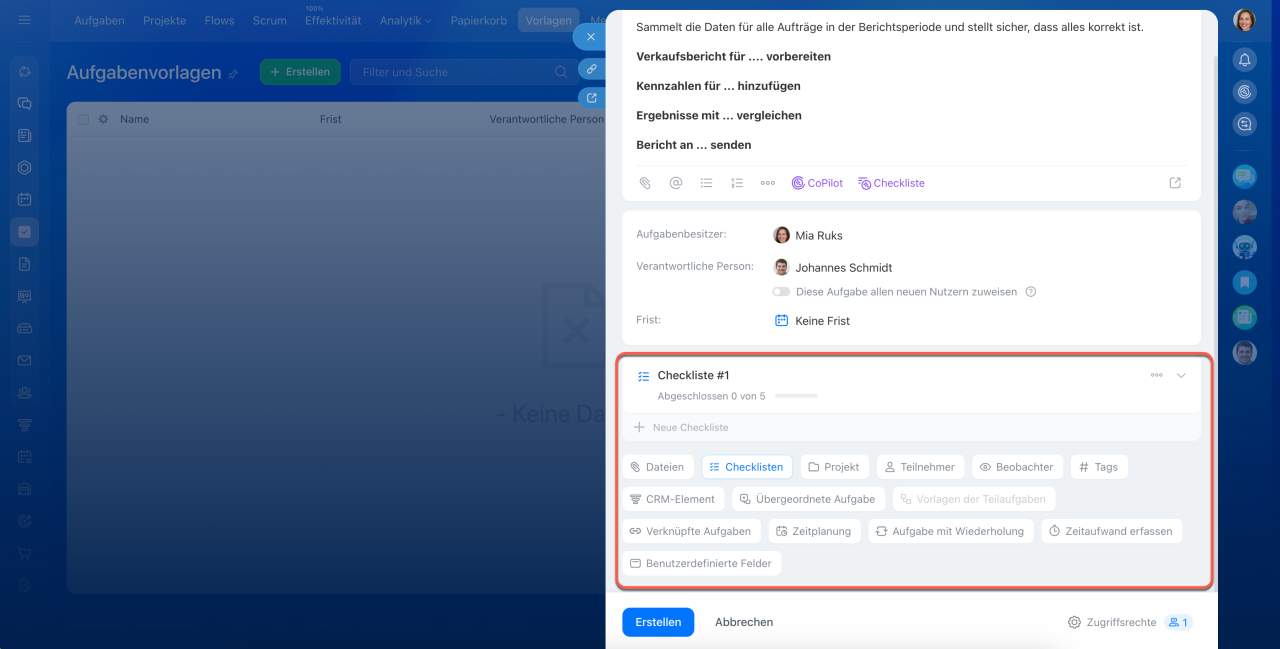This screenshot has width=1280, height=649.
Task: Expand the Analytik dropdown menu
Action: (x=406, y=20)
